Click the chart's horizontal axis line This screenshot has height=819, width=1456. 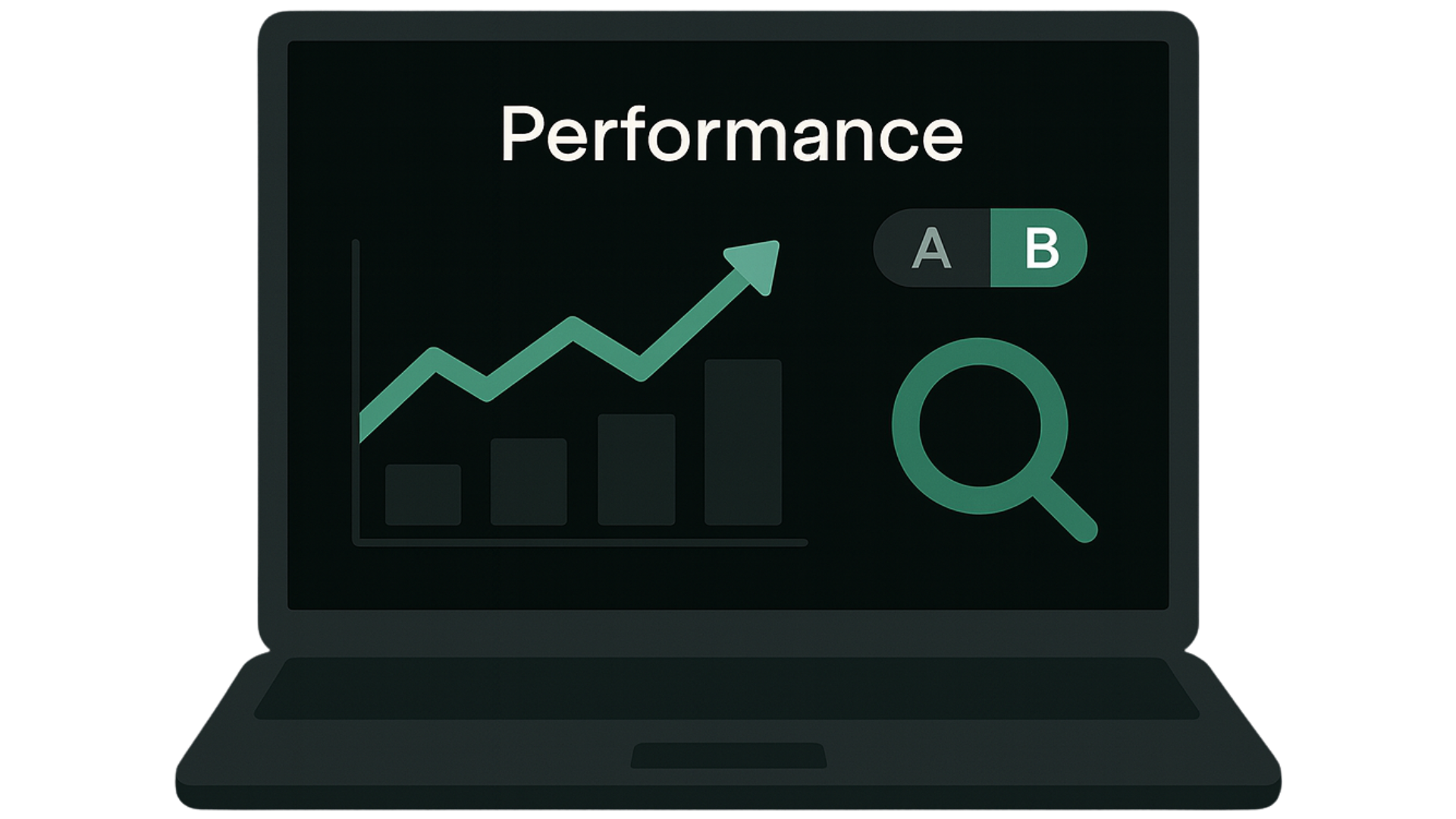click(580, 542)
